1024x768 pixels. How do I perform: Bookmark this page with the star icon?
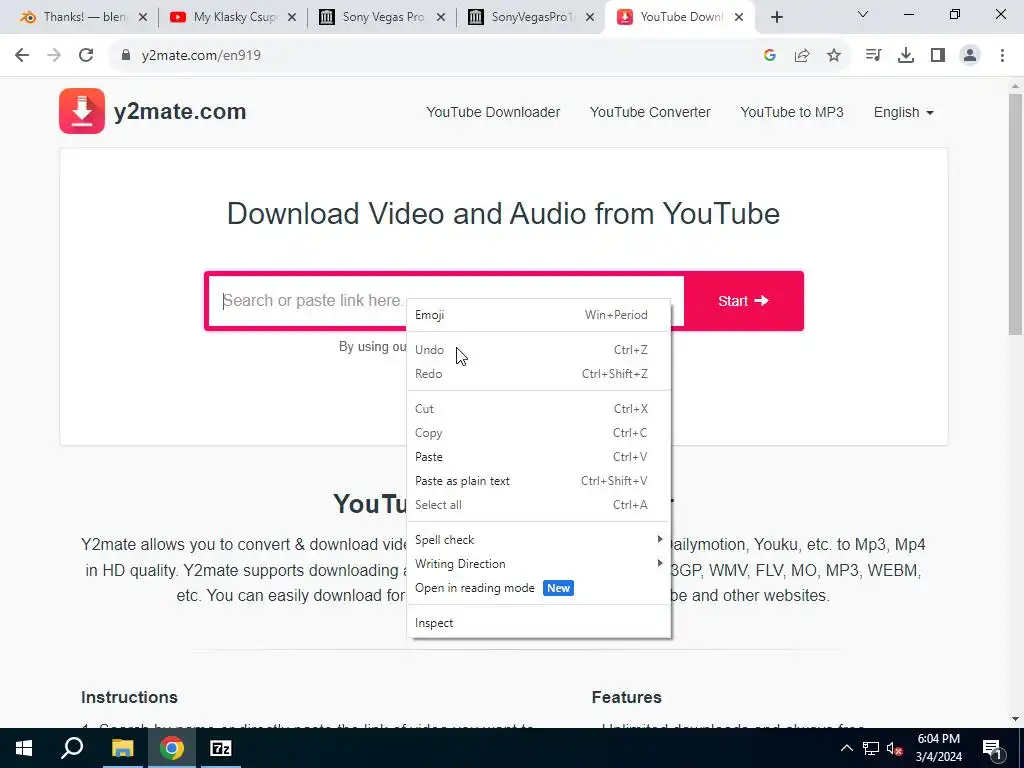834,56
